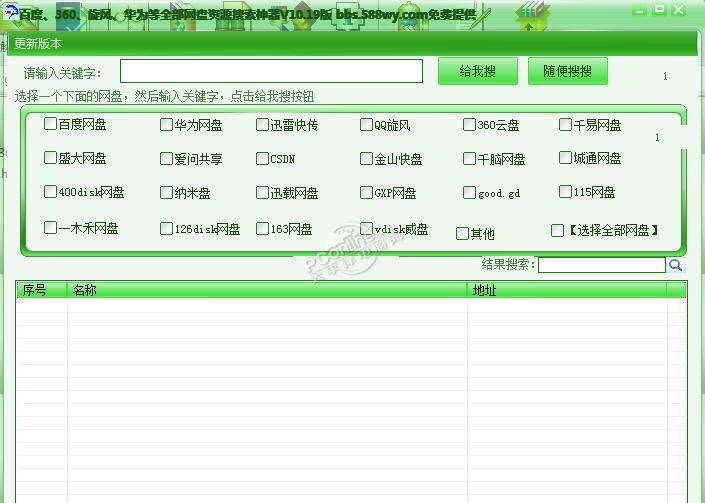The image size is (705, 503).
Task: Select 迅载网盘 checkbox
Action: click(262, 192)
